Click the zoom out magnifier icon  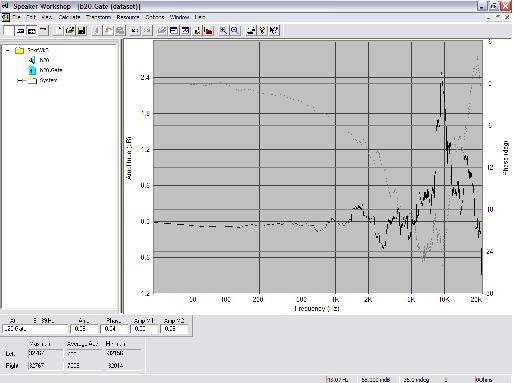point(235,31)
